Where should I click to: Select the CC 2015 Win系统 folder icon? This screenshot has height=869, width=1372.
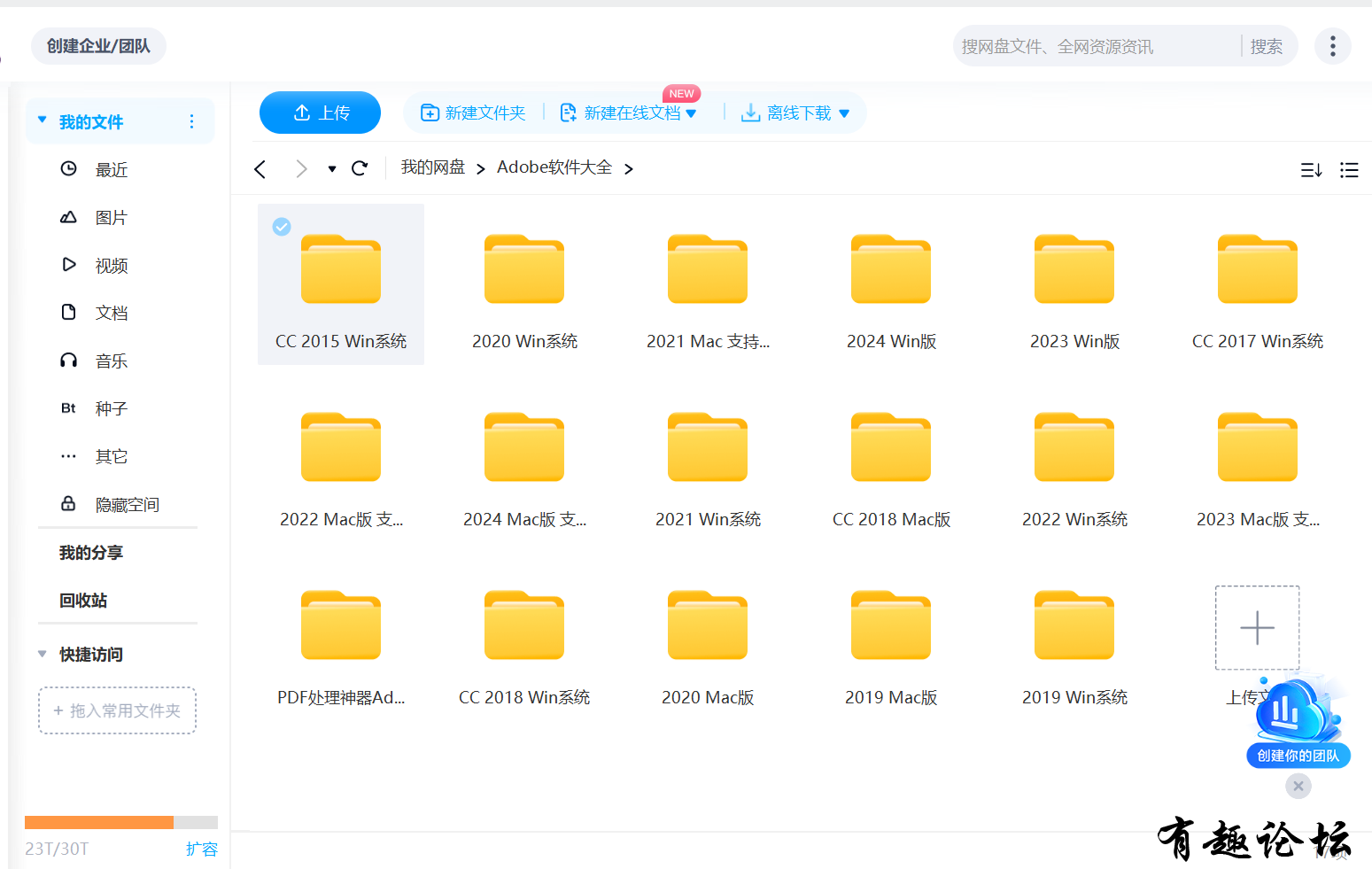coord(341,268)
